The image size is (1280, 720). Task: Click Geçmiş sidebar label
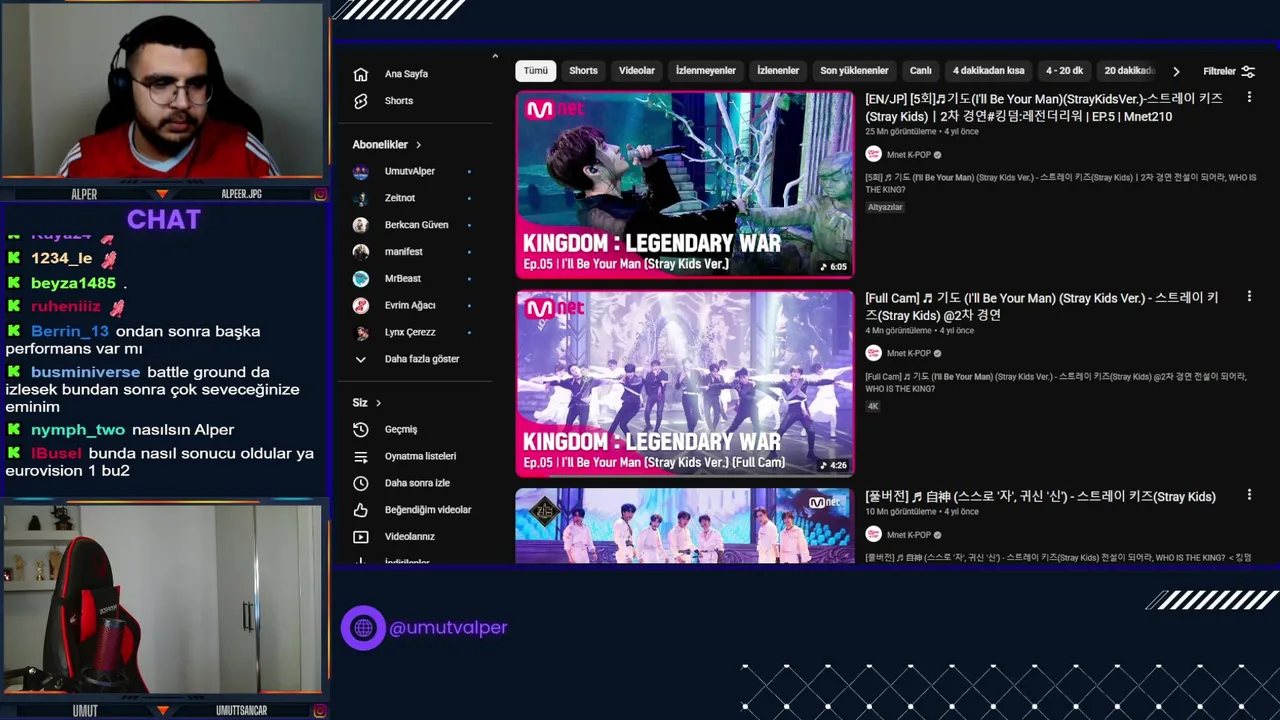(401, 429)
